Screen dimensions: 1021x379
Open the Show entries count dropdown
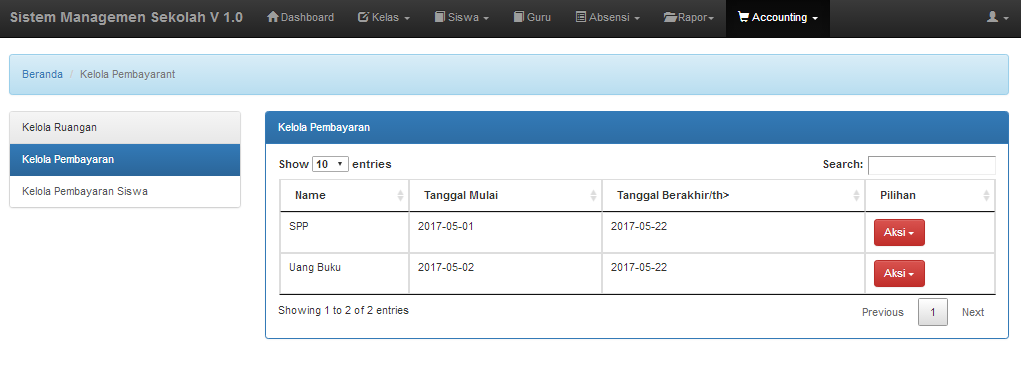(x=331, y=164)
